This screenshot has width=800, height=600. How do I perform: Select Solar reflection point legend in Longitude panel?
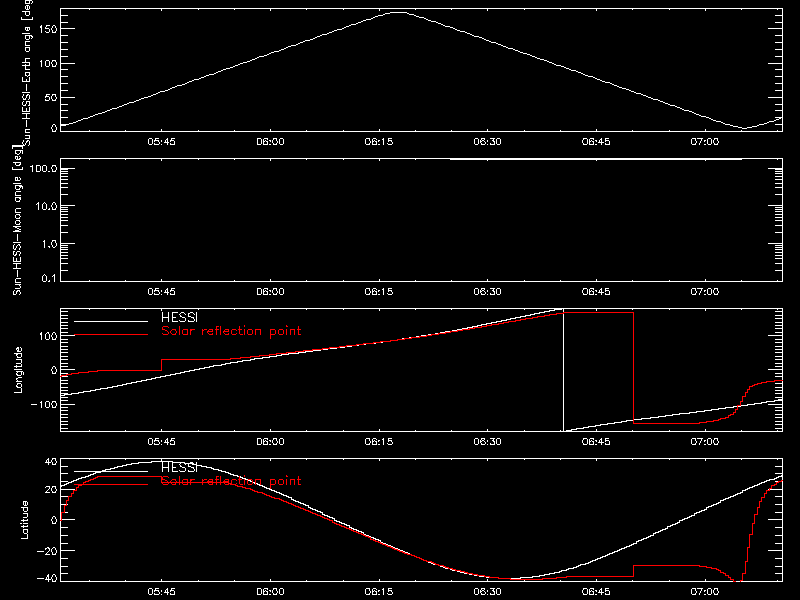[x=231, y=331]
